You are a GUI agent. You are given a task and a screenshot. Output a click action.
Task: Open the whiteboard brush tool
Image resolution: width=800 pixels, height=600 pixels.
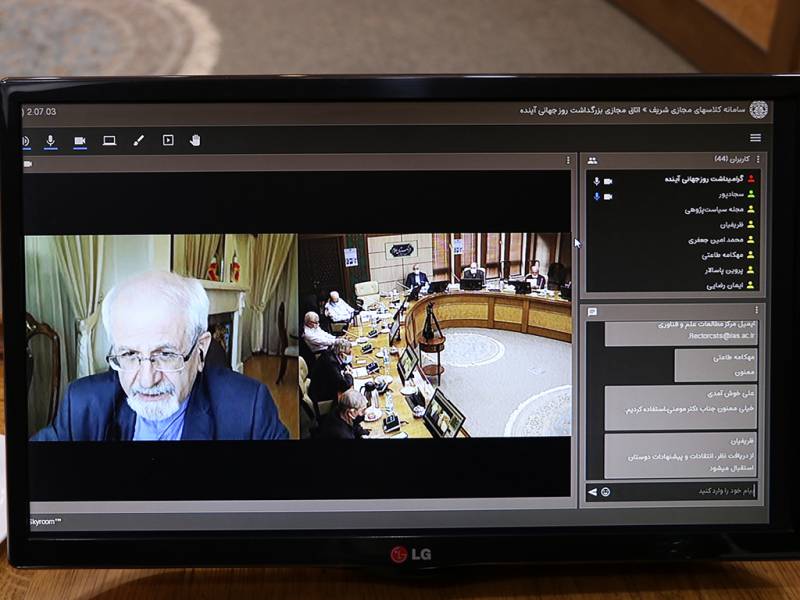[x=139, y=141]
